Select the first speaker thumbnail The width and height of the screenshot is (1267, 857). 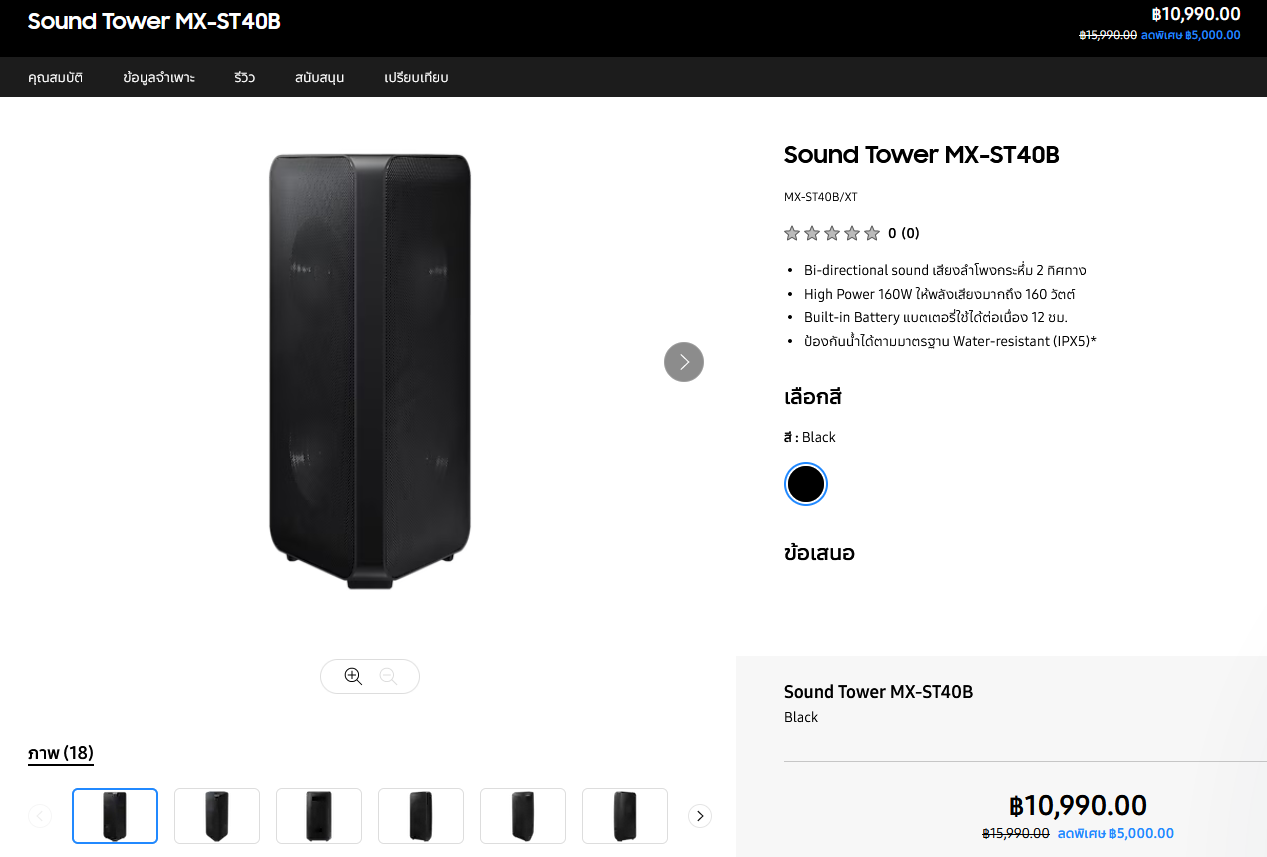click(115, 816)
